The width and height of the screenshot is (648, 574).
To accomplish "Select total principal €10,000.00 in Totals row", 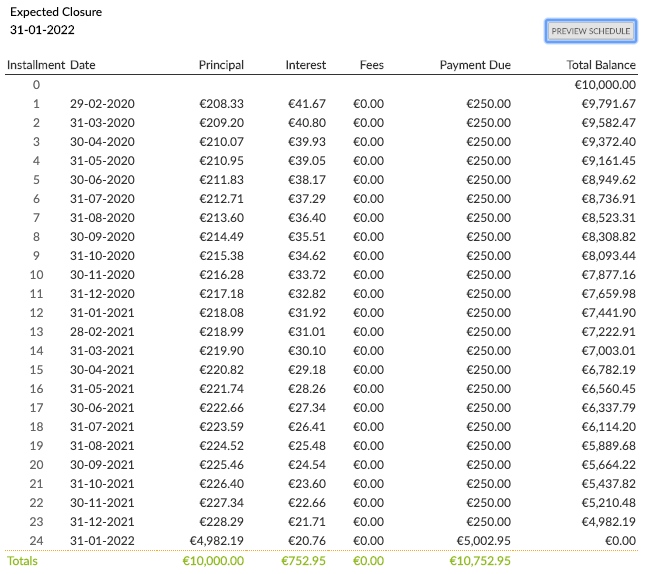I will [213, 561].
